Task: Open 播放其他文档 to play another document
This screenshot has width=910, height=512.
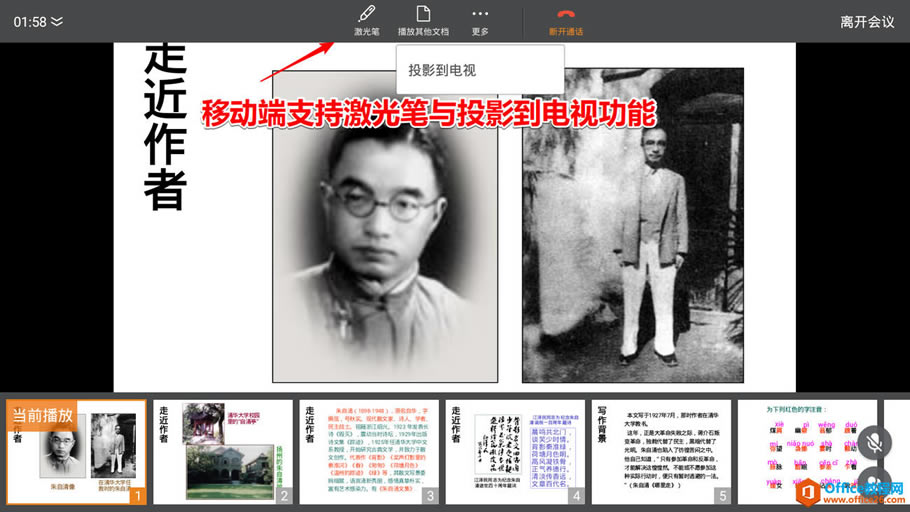Action: [x=423, y=20]
